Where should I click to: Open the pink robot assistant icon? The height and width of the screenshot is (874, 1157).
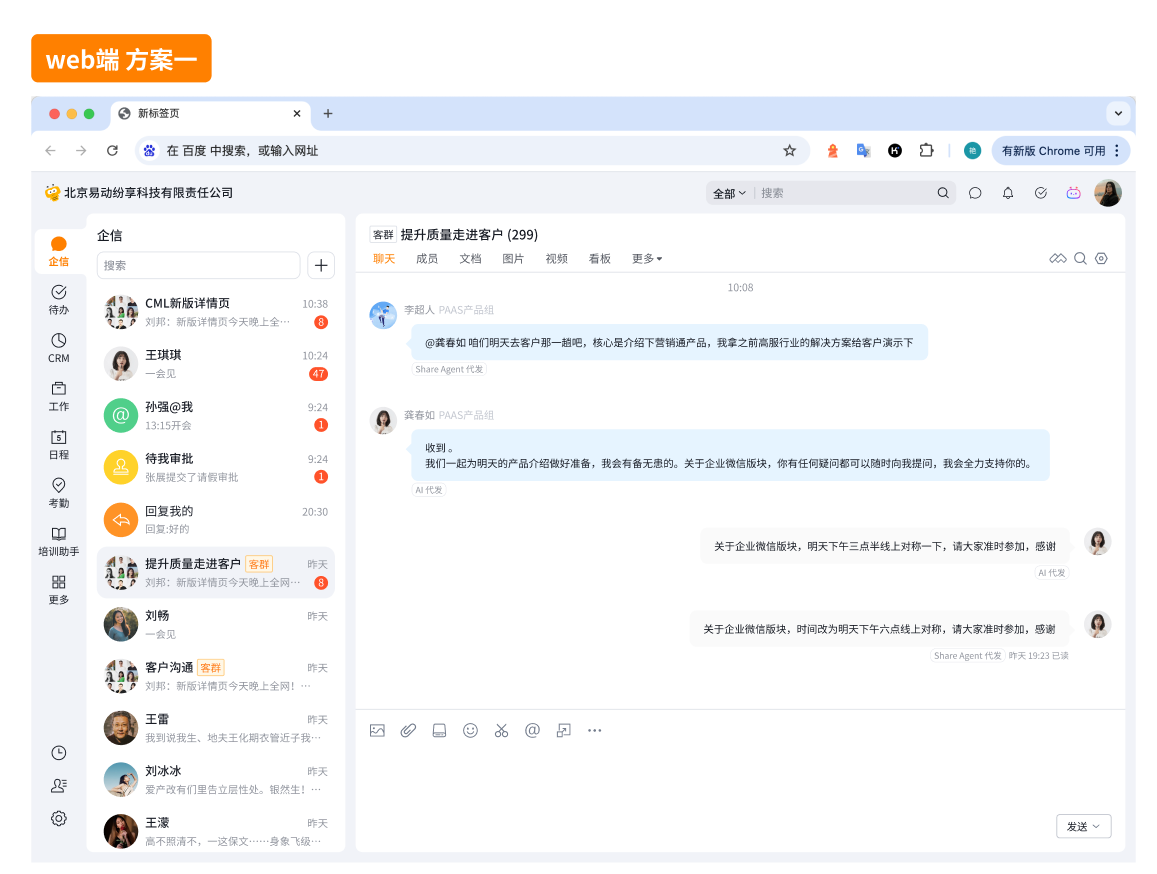(1074, 193)
